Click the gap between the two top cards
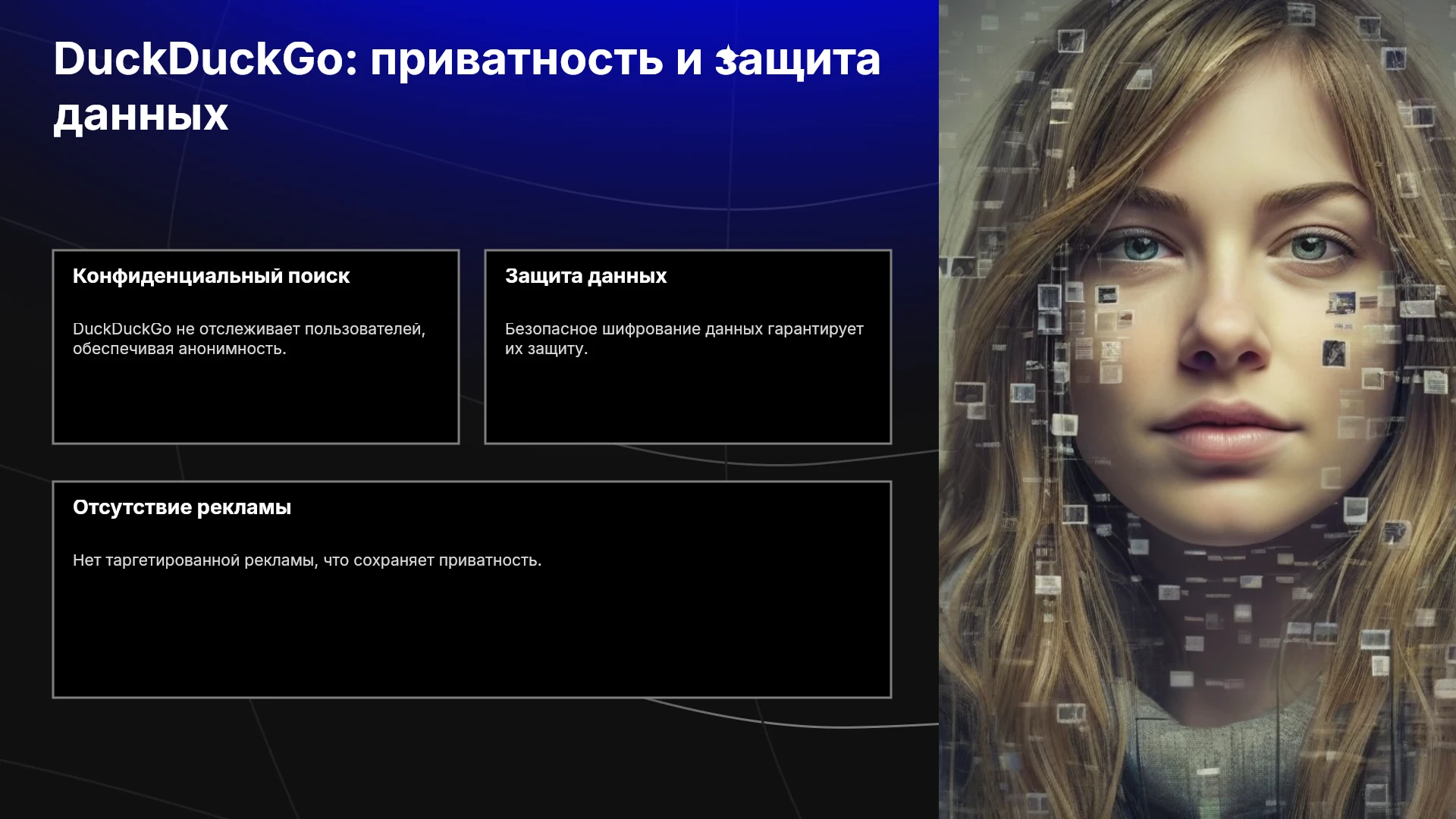This screenshot has width=1456, height=819. click(472, 347)
